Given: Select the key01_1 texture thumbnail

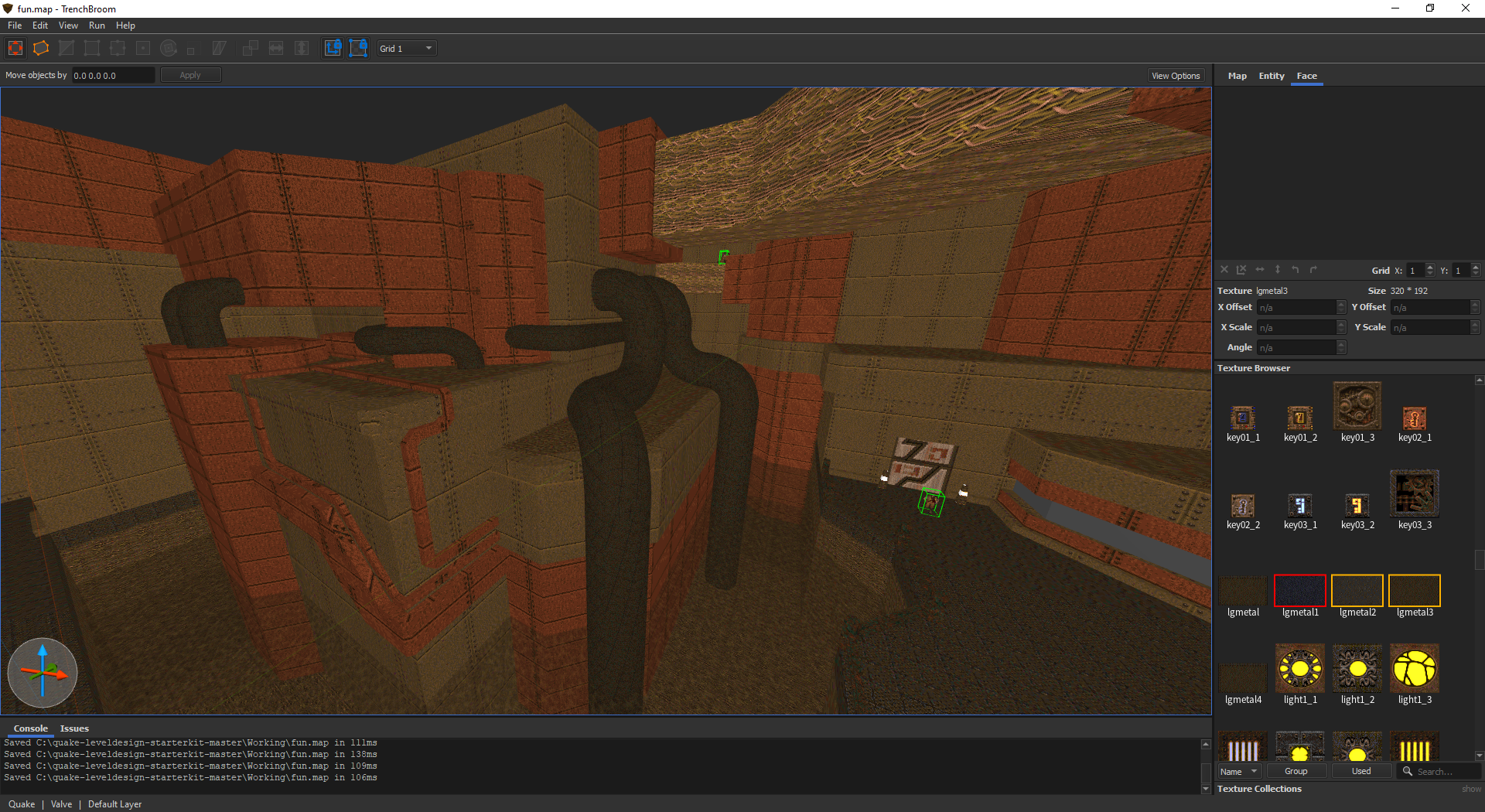Looking at the screenshot, I should 1243,418.
